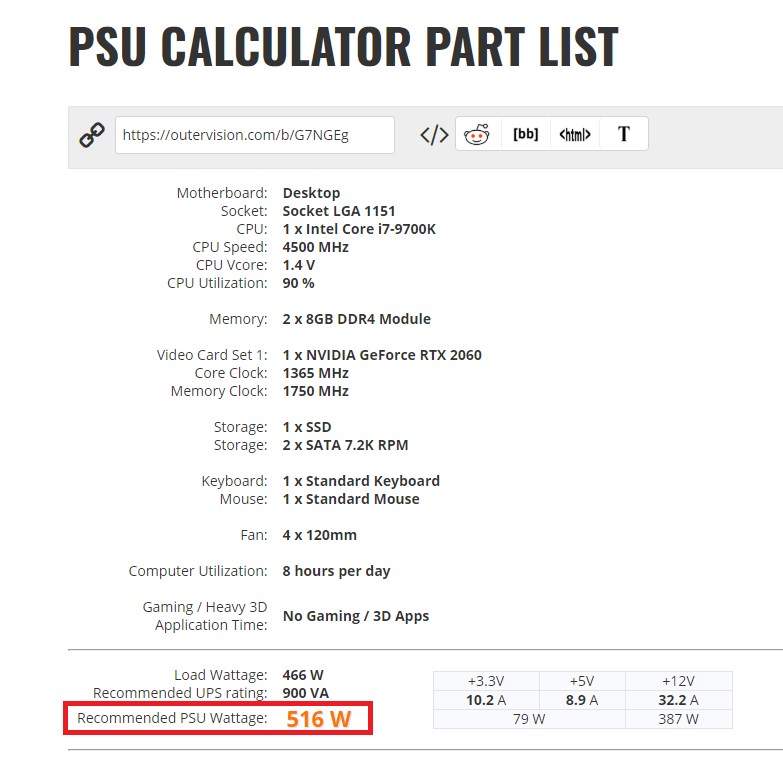Select the 900 VA UPS rating value

(306, 693)
